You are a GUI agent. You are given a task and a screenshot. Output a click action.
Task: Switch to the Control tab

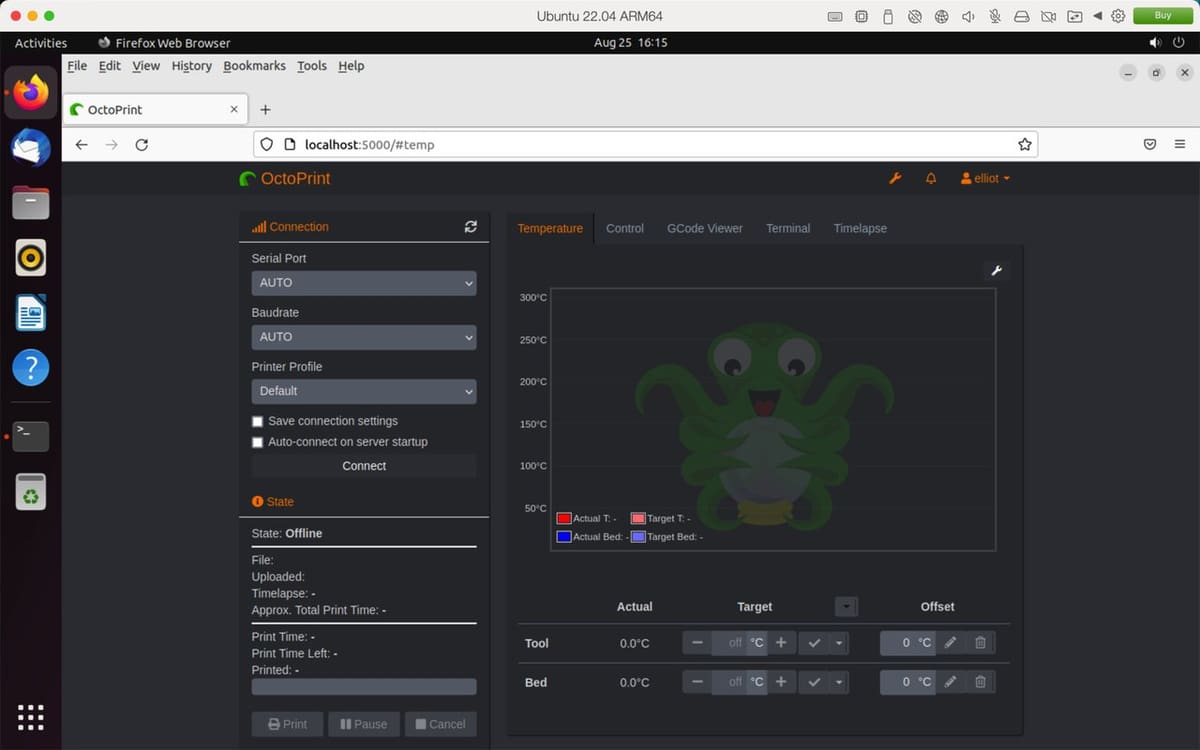[x=625, y=228]
